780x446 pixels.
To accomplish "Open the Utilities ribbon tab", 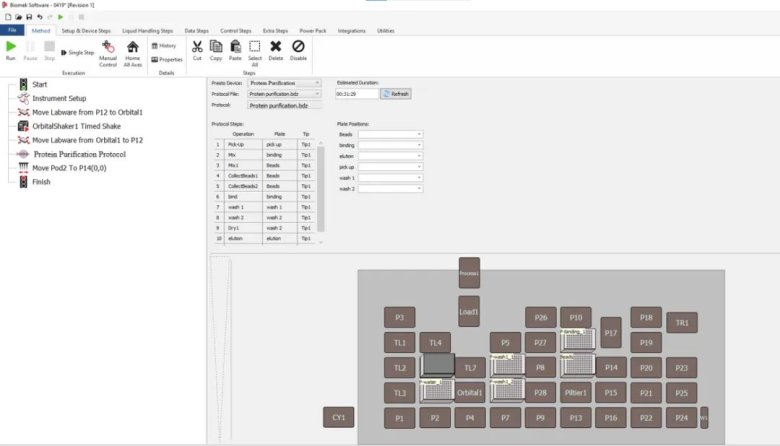I will click(385, 31).
